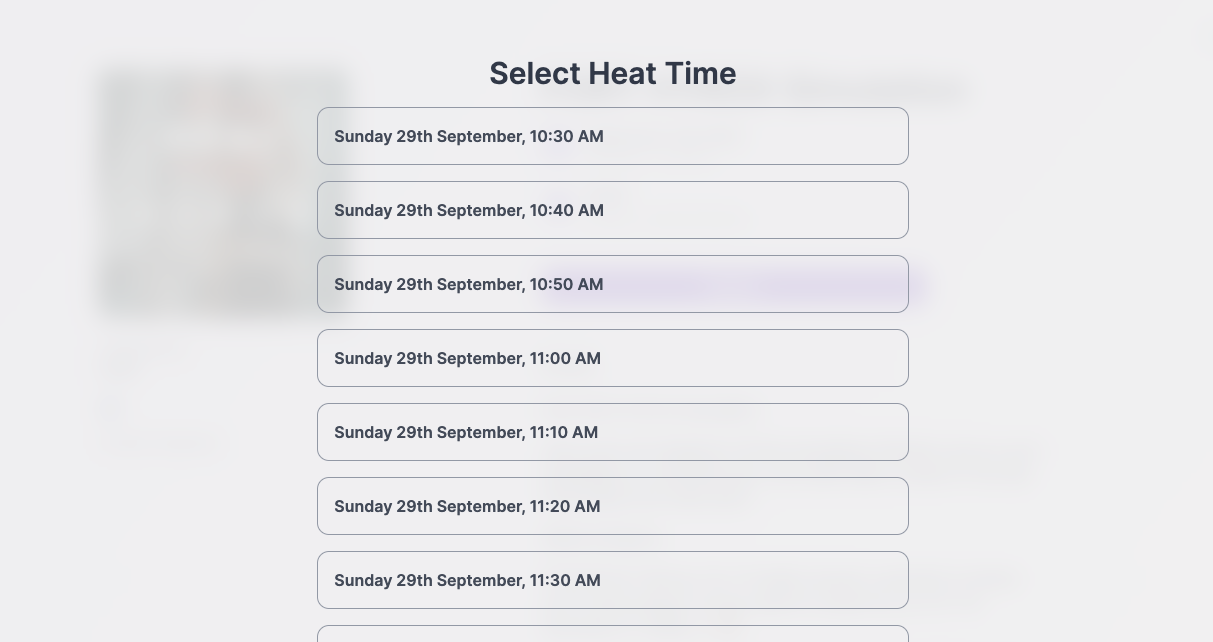Click the partially visible option below 11:30 AM
This screenshot has width=1213, height=642.
[x=612, y=634]
